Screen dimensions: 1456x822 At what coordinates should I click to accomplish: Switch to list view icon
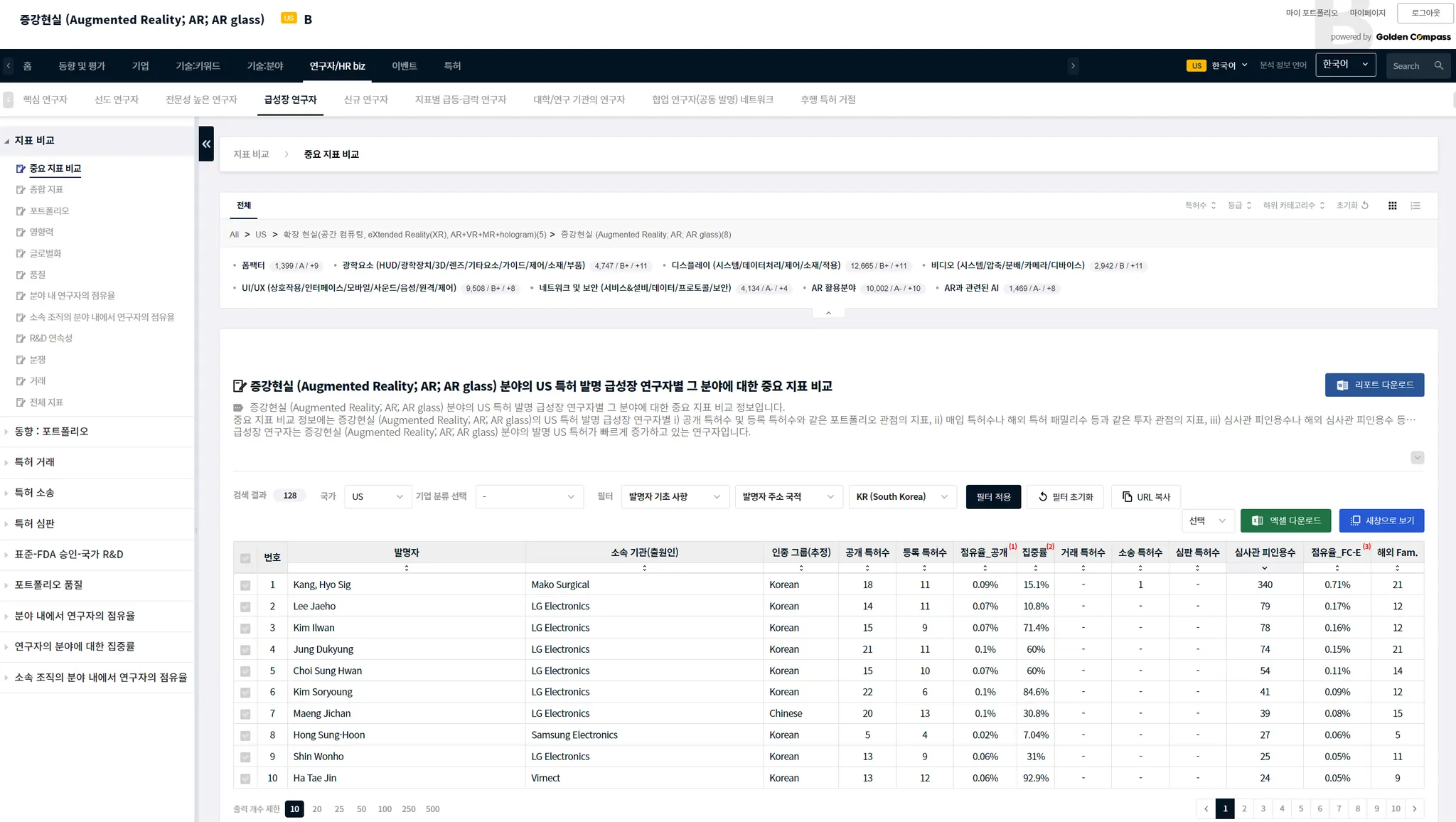[1415, 205]
